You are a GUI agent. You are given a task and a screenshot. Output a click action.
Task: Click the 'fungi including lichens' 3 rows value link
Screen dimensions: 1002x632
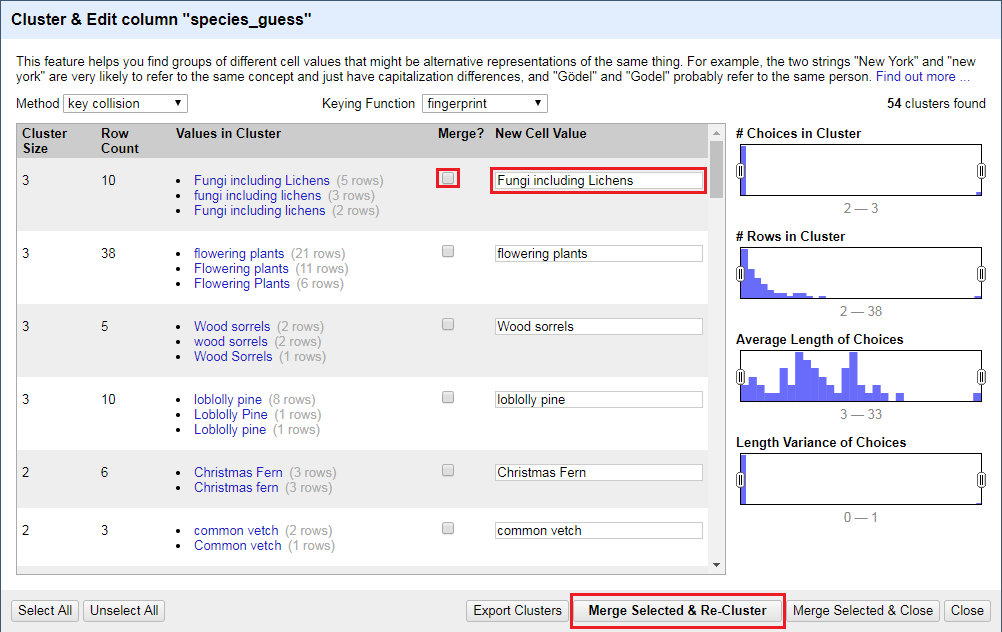(x=257, y=196)
